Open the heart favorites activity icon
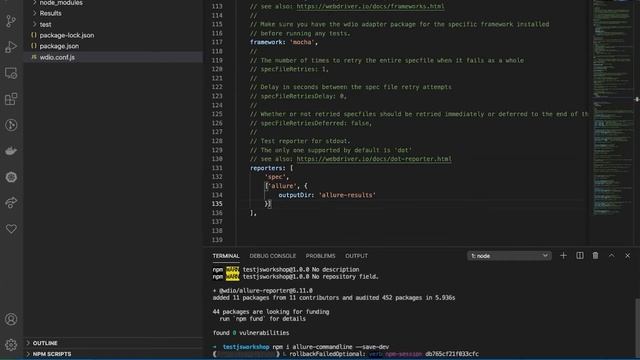Image resolution: width=640 pixels, height=360 pixels. pos(11,229)
